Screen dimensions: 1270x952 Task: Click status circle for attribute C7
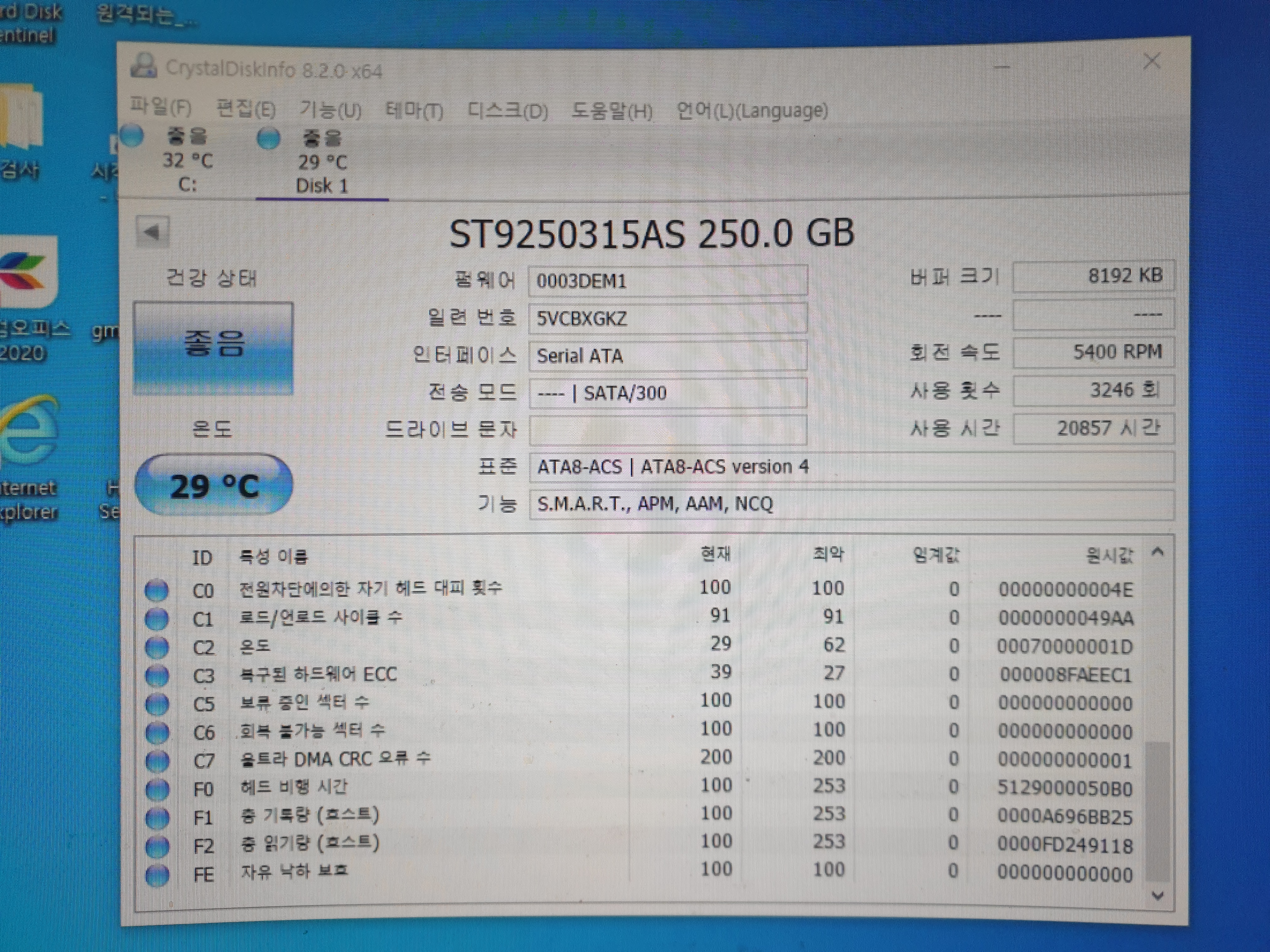click(157, 761)
